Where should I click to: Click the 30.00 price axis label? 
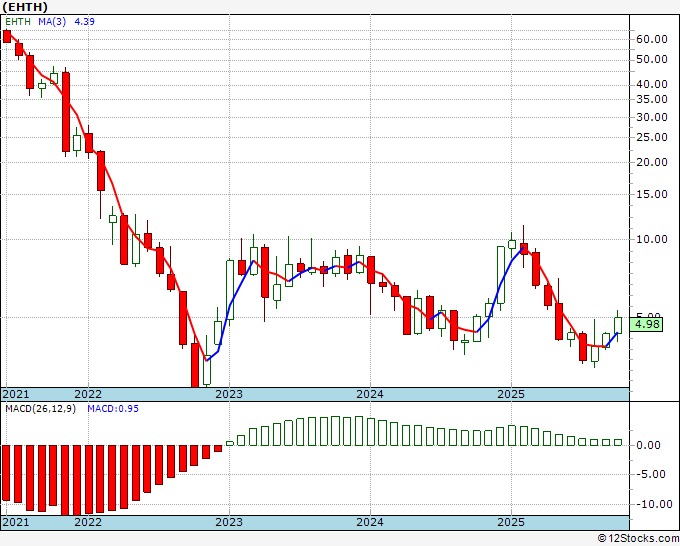[652, 117]
